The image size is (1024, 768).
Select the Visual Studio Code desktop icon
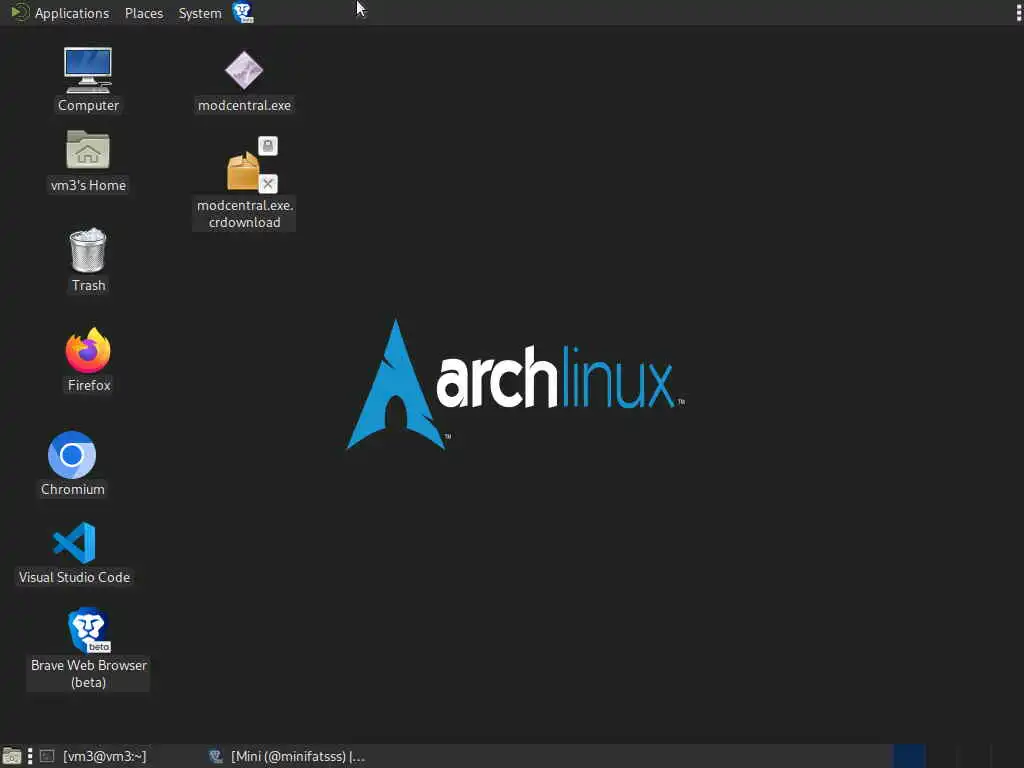[74, 543]
